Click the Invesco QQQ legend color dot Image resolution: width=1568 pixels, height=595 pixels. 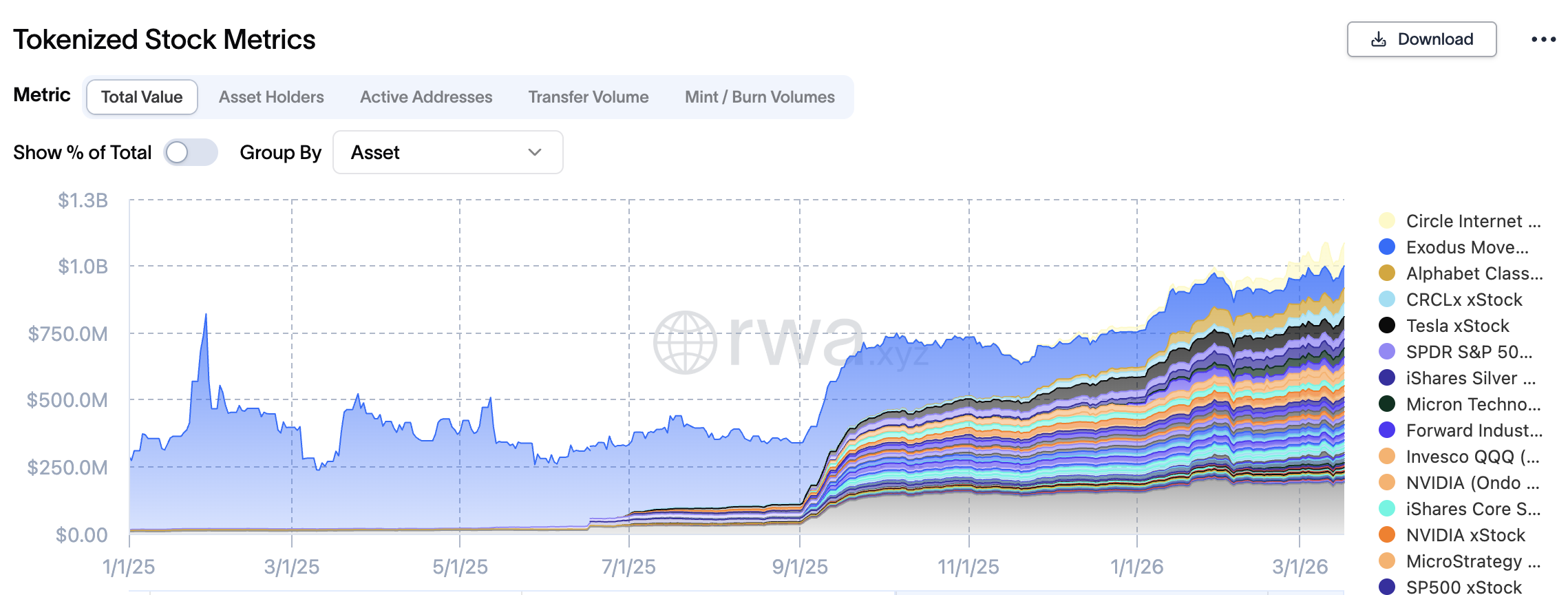pyautogui.click(x=1387, y=457)
